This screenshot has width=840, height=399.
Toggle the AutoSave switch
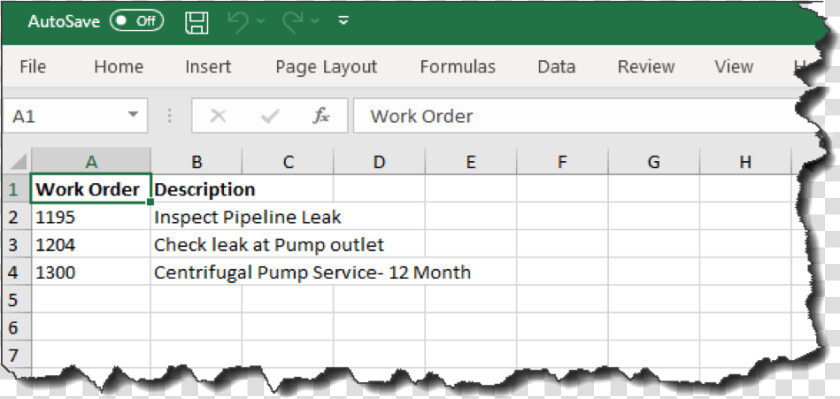click(137, 21)
